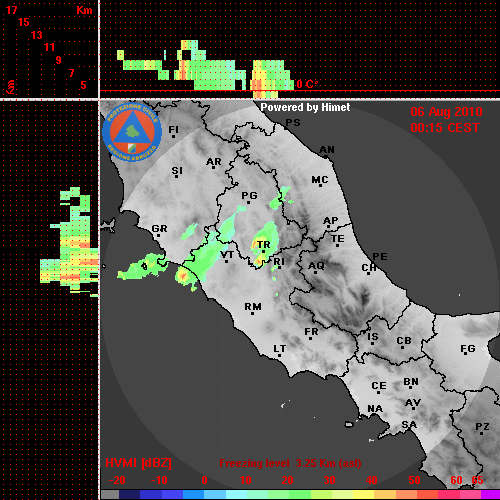
Task: Click the '60' dBZ scale value
Action: pos(456,480)
